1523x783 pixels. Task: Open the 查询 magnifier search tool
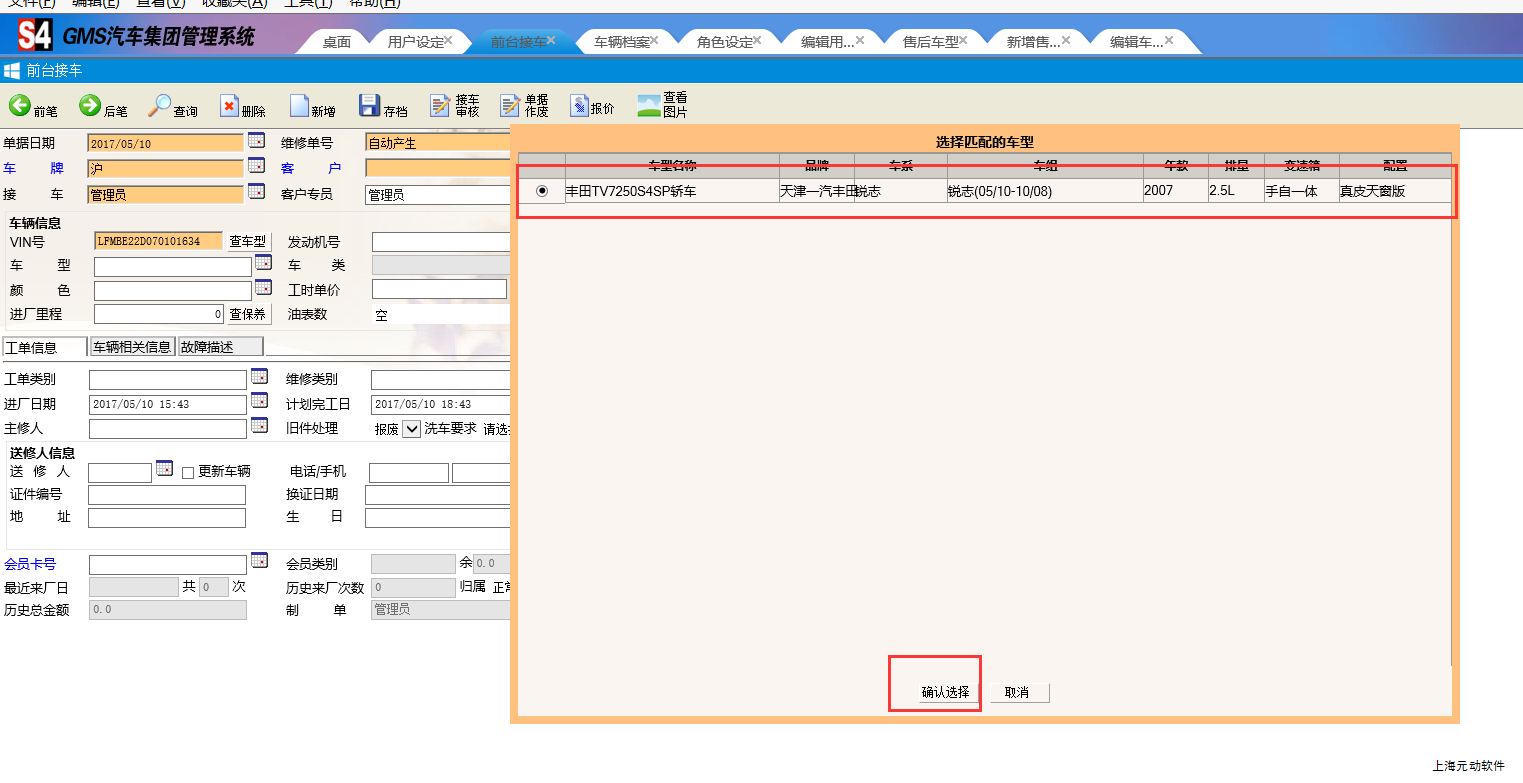pos(160,106)
